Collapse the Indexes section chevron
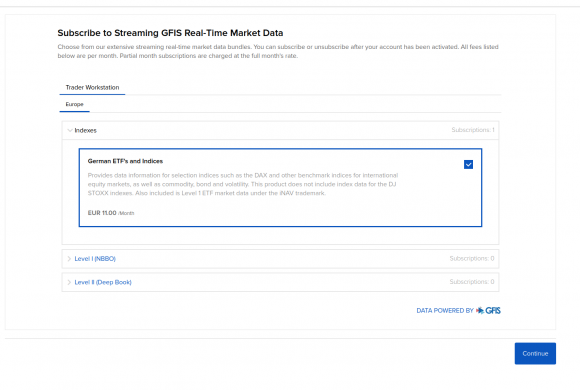Screen dimensions: 580x390 70,130
